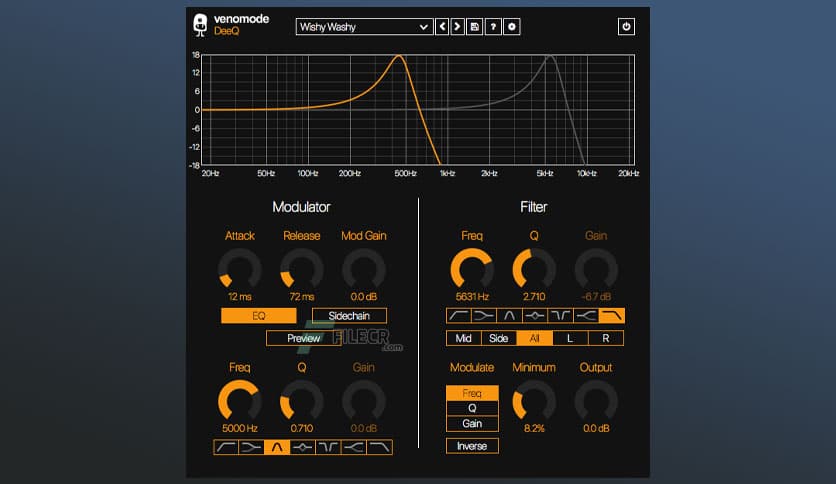Select high-shelf shape in Modulator section
This screenshot has width=836, height=484.
[x=354, y=447]
